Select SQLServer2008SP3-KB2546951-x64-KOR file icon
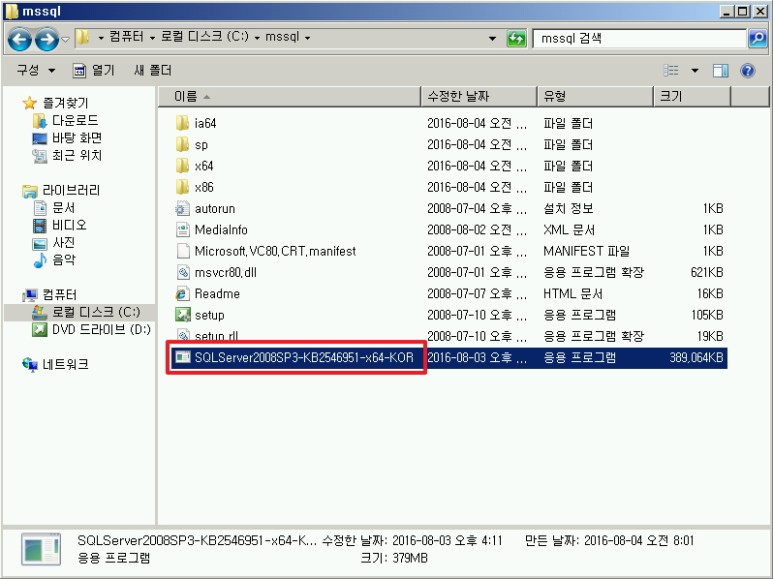773x579 pixels. [182, 357]
